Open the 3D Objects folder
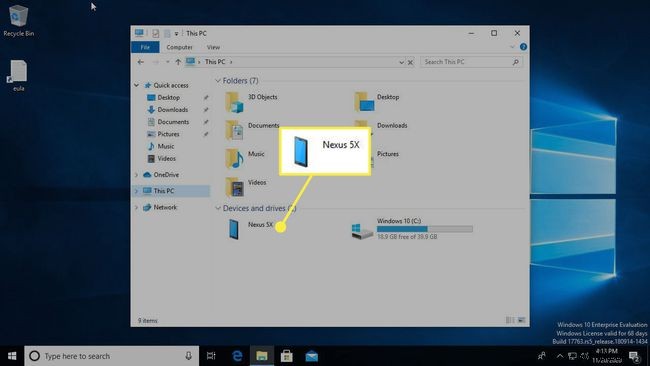 [x=251, y=102]
